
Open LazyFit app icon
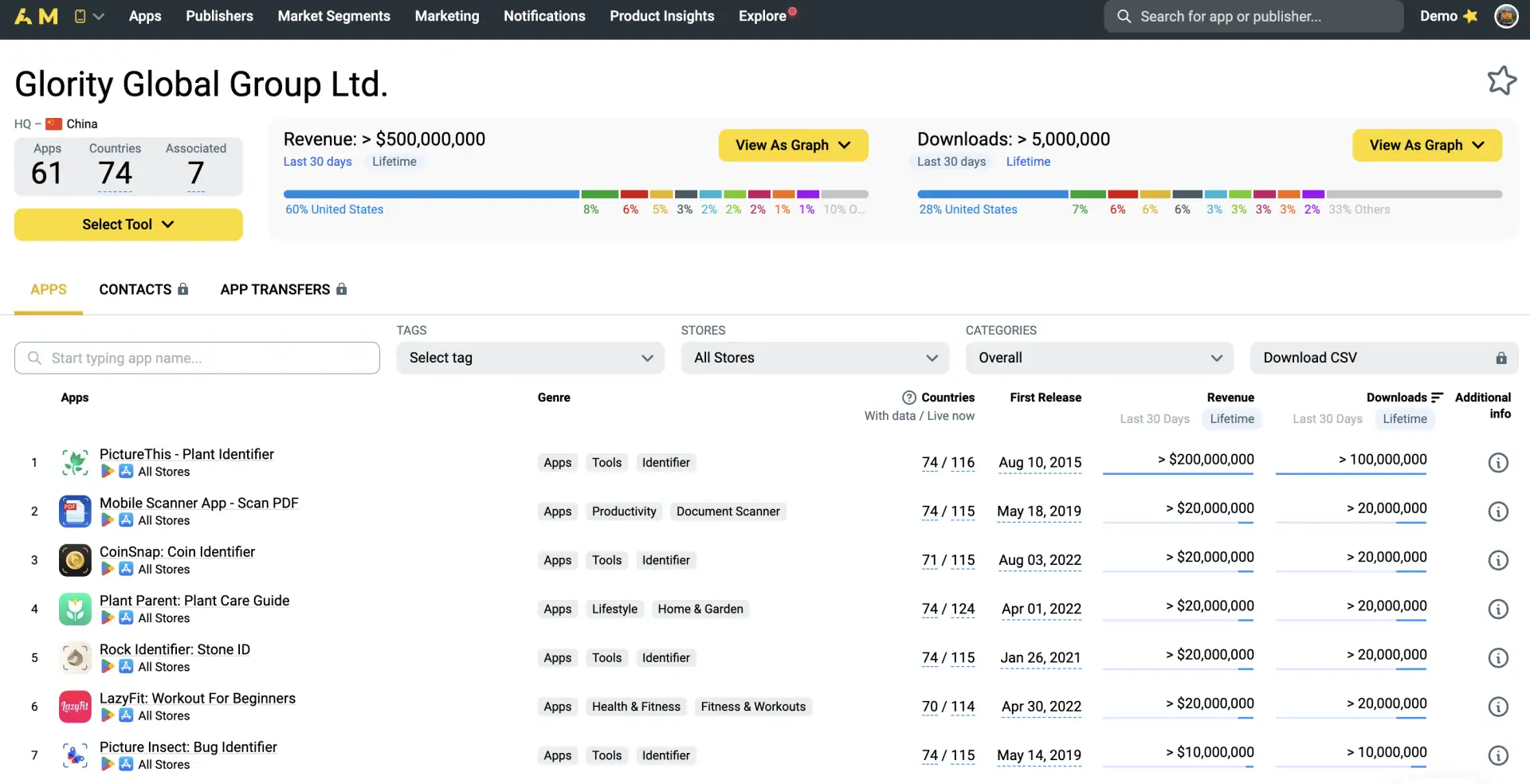(75, 707)
